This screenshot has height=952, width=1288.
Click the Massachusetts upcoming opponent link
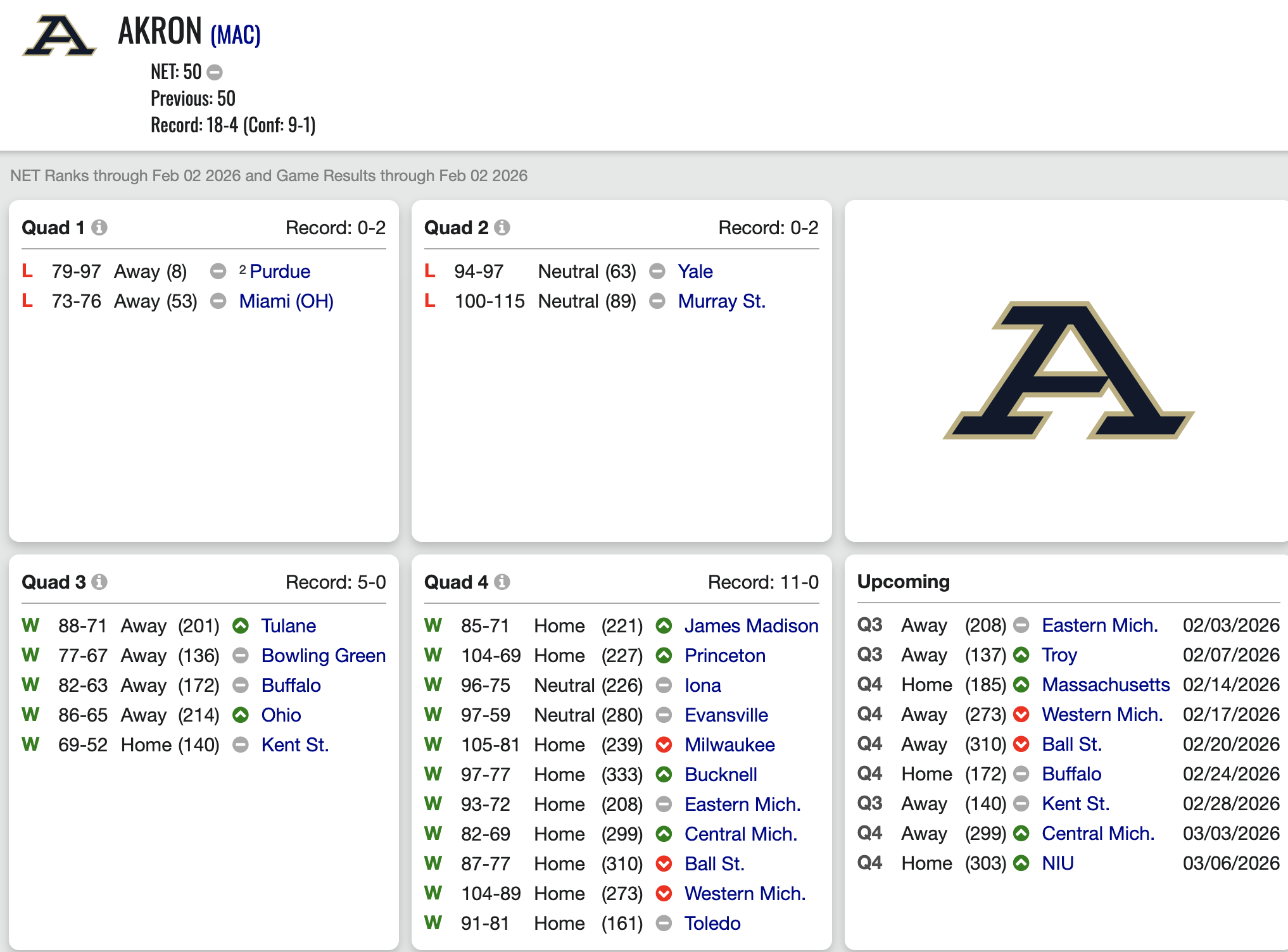pos(1106,685)
